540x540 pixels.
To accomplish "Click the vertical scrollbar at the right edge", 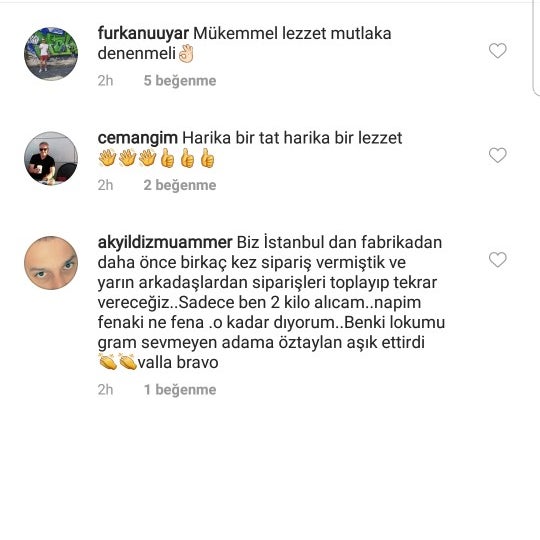I will (x=536, y=48).
